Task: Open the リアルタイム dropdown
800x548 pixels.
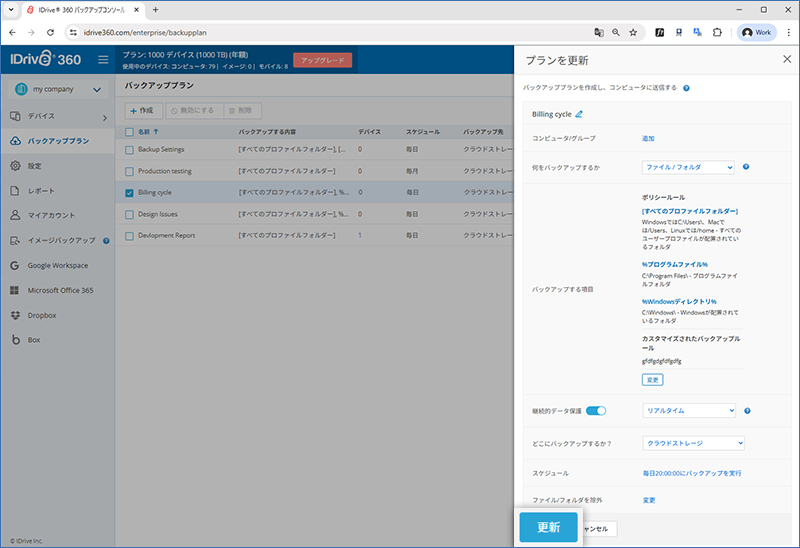Action: pos(688,411)
